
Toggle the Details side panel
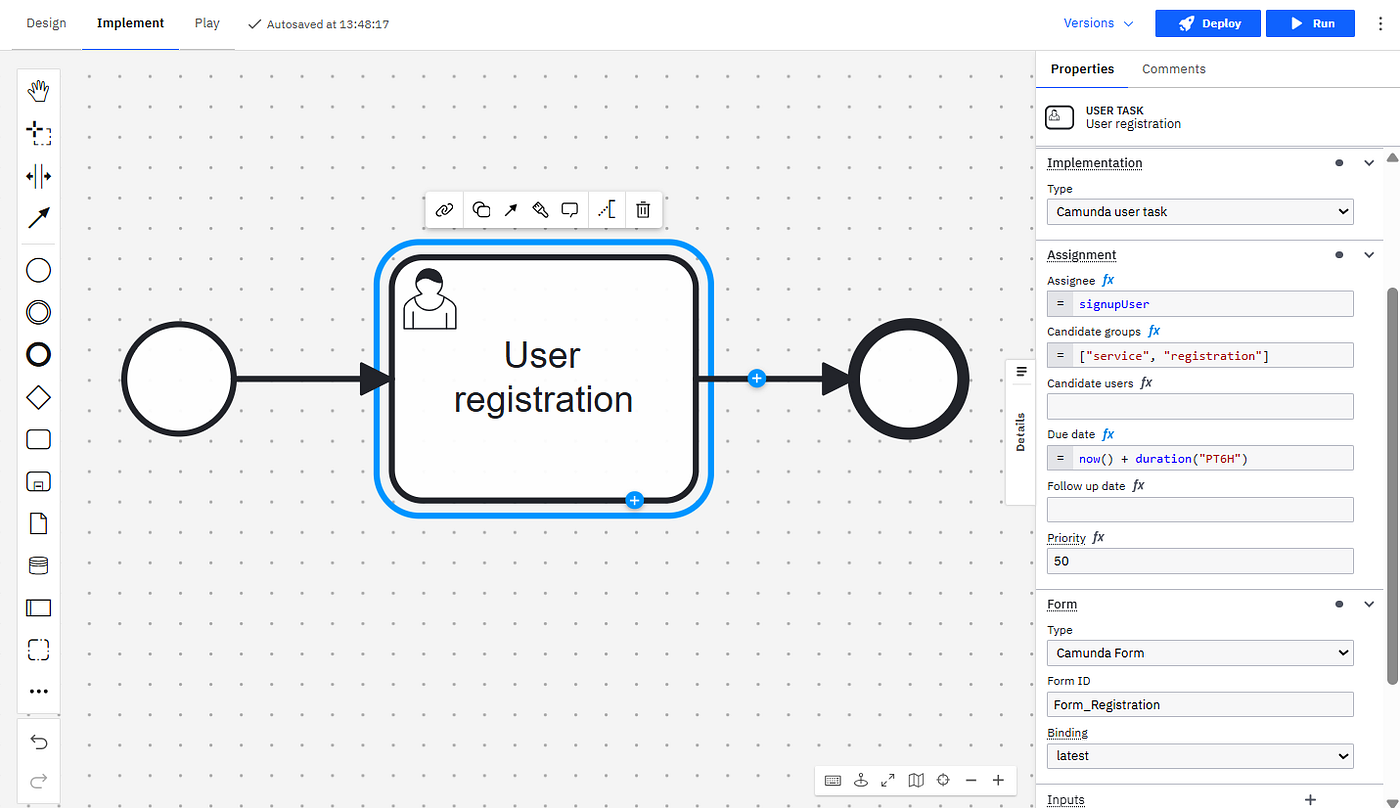click(1021, 432)
